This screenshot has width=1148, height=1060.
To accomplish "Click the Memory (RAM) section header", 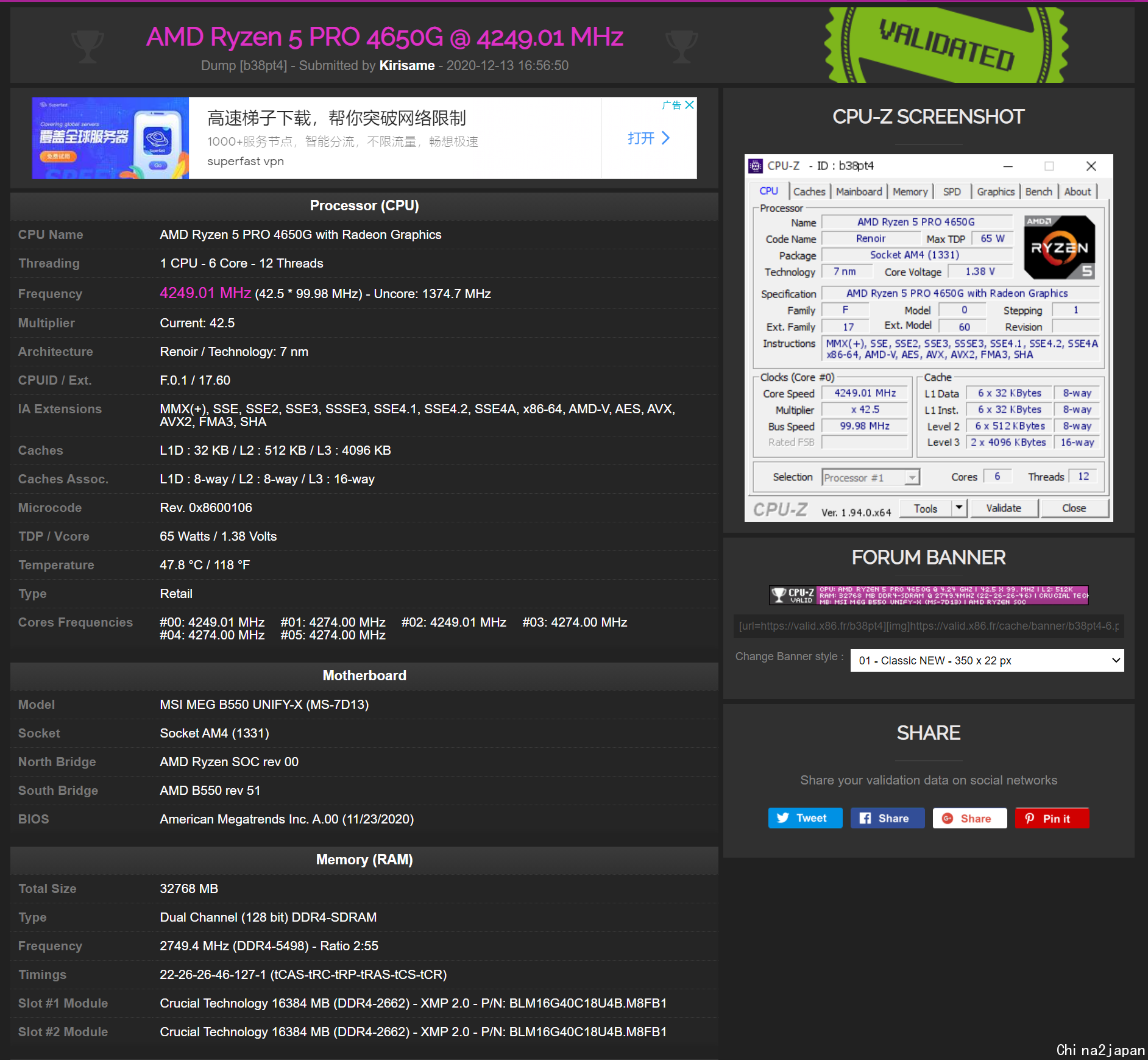I will click(x=364, y=859).
